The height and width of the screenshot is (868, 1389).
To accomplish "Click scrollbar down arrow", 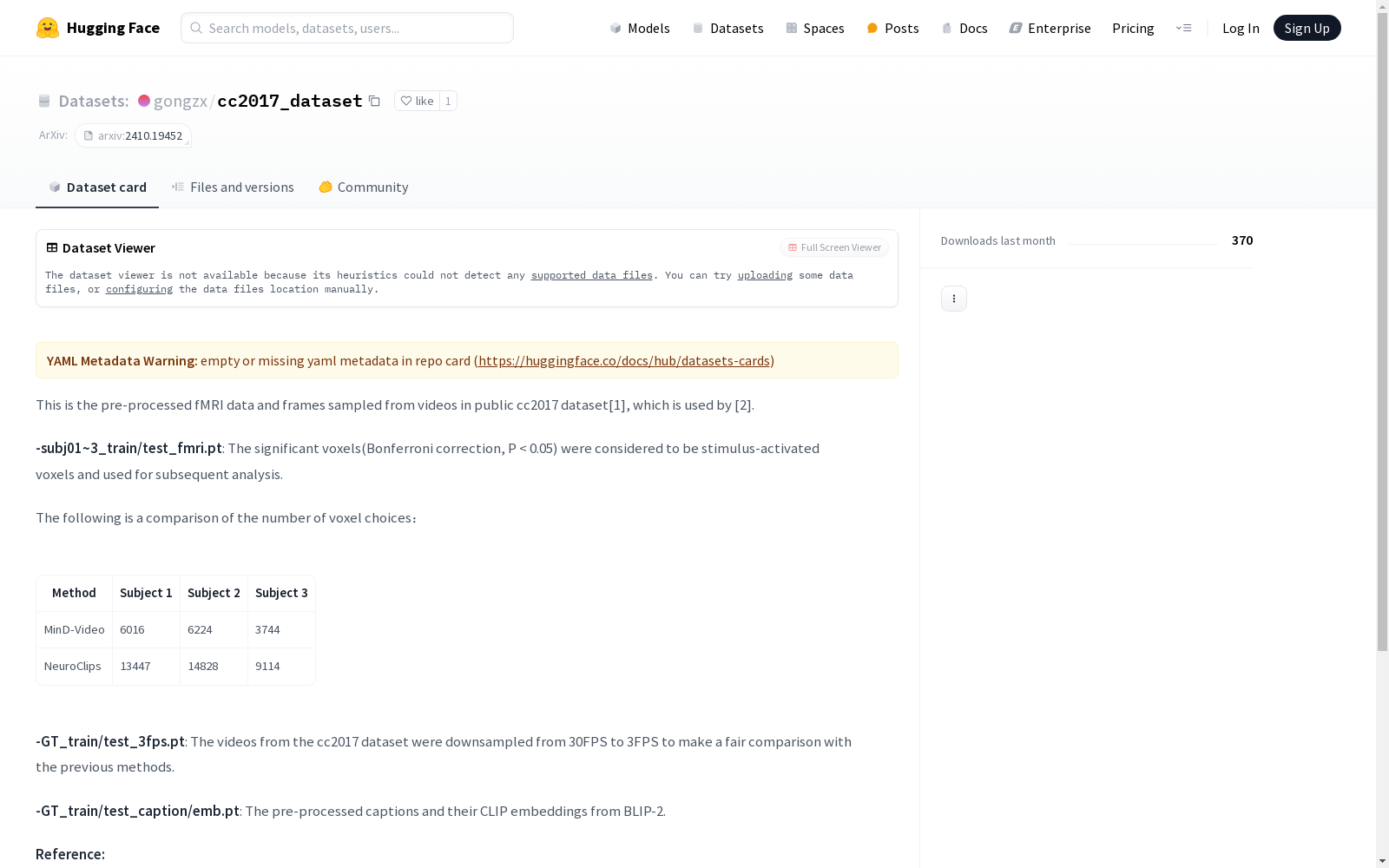I will point(1382,861).
